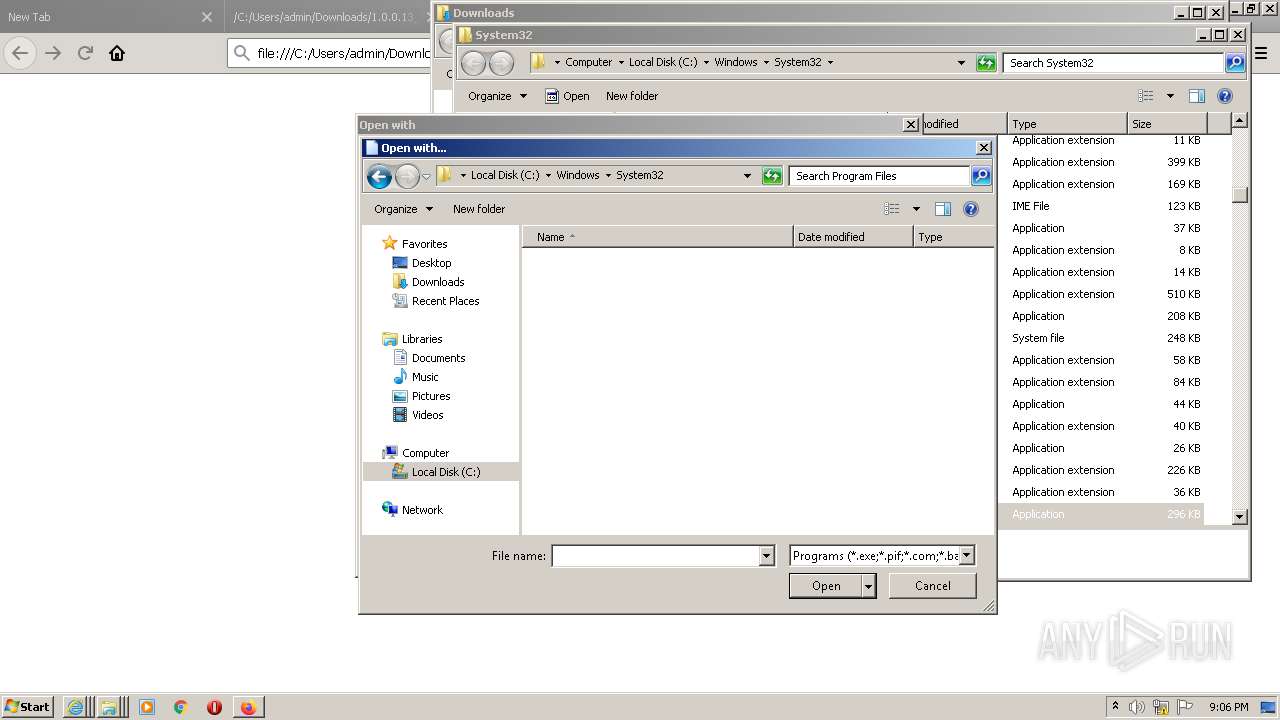
Task: Click forward arrow in Open with dialog
Action: [407, 177]
